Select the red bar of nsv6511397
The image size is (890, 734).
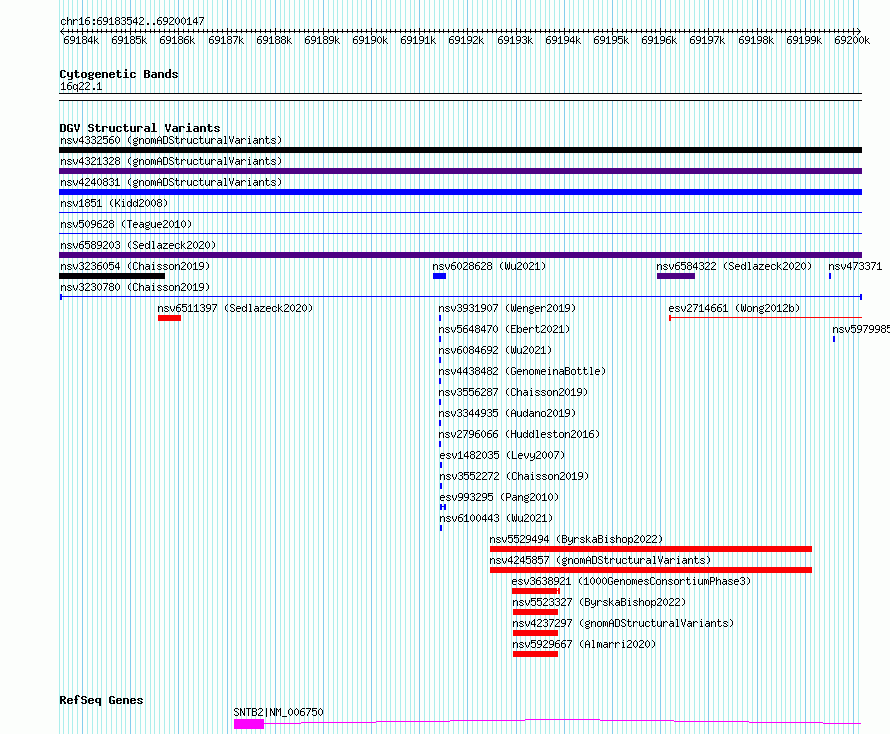(169, 318)
